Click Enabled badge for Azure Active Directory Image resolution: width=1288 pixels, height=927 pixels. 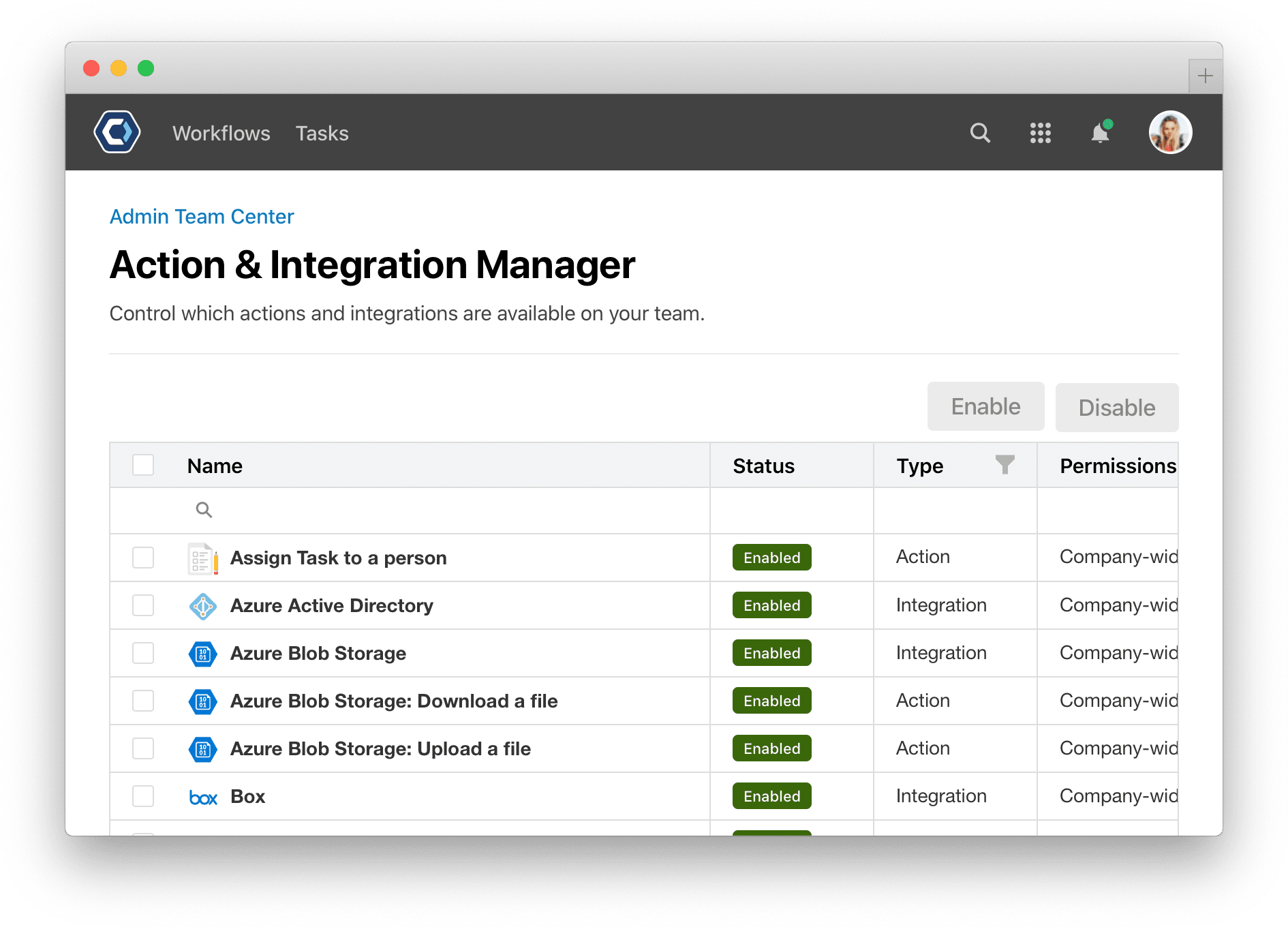pyautogui.click(x=771, y=605)
